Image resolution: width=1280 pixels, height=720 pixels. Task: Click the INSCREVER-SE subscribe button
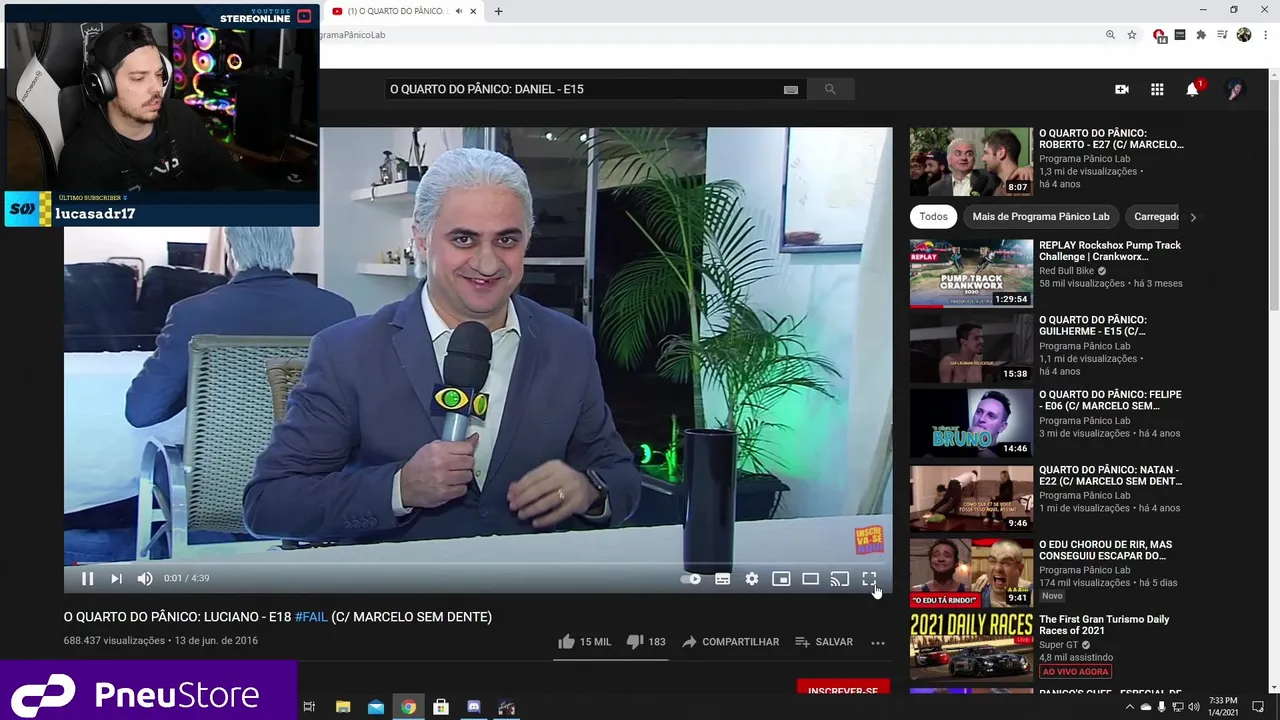click(x=842, y=690)
